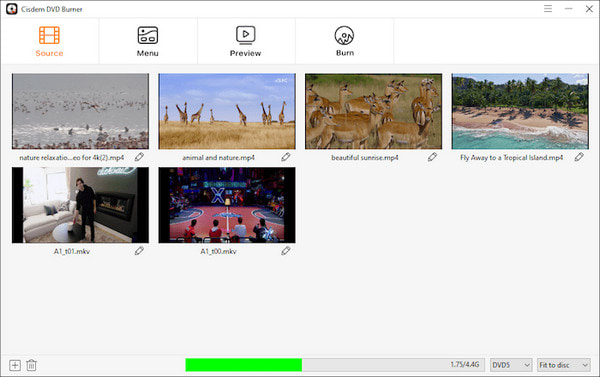
Task: Edit the animal and nature.mp4 video
Action: [x=285, y=157]
